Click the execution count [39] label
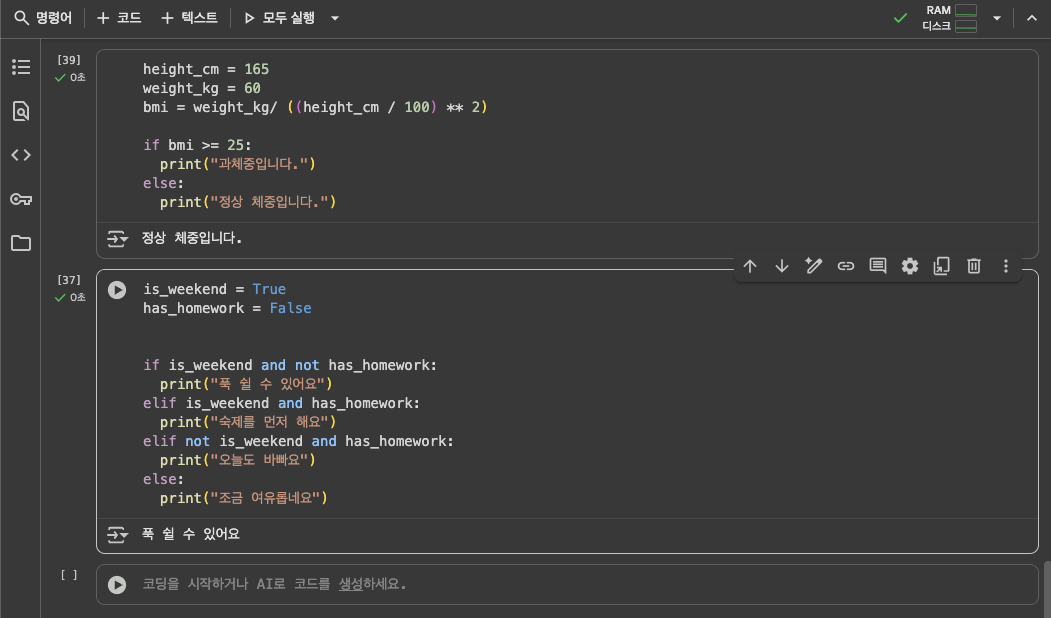The width and height of the screenshot is (1051, 618). point(69,60)
